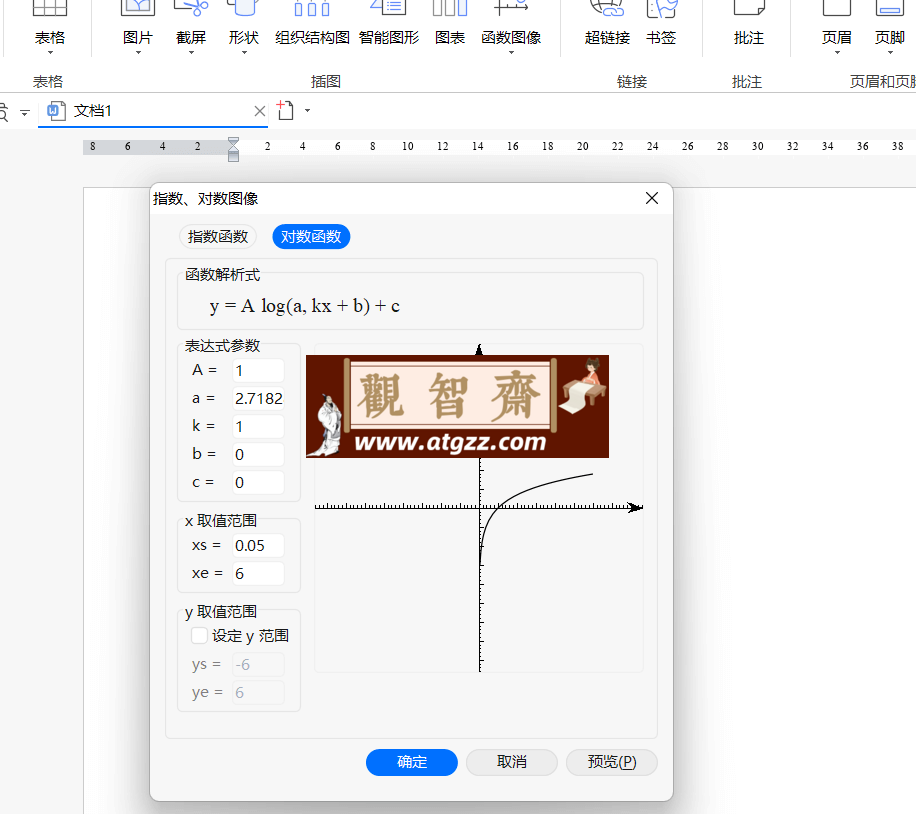Screen dimensions: 917x814
Task: Close the 指数、对数图像 dialog
Action: point(652,198)
